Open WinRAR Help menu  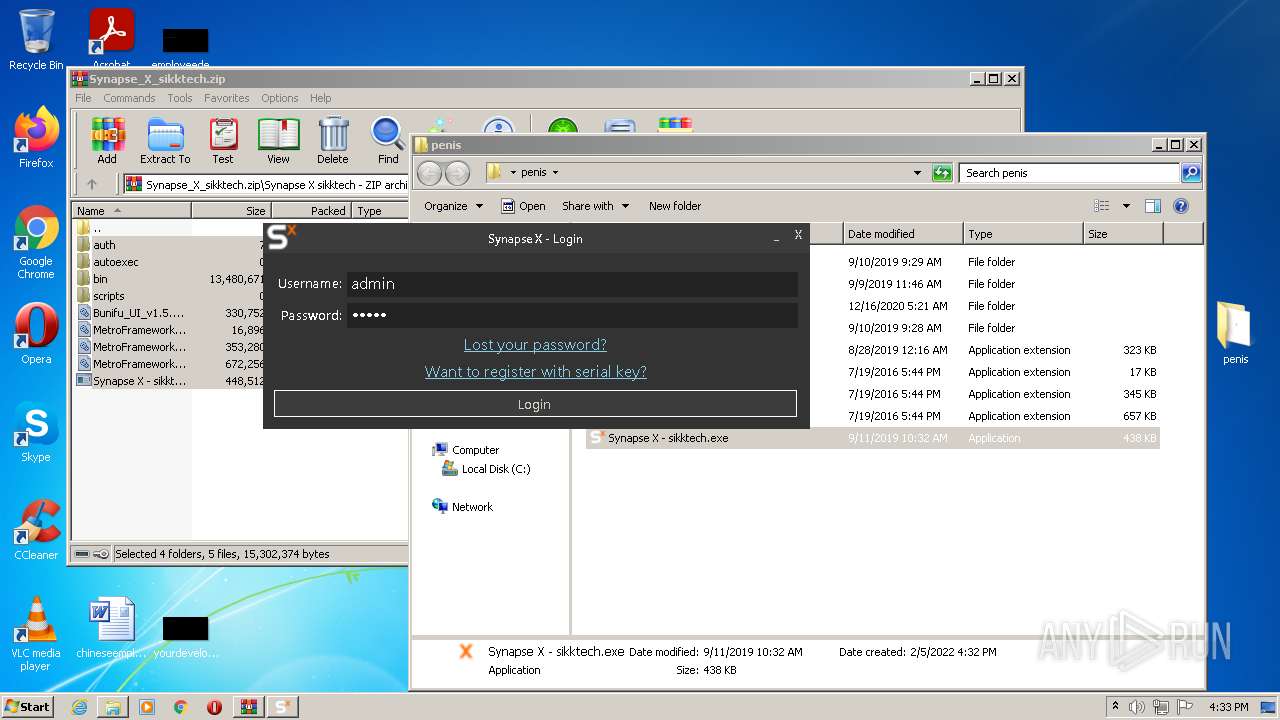click(x=320, y=98)
